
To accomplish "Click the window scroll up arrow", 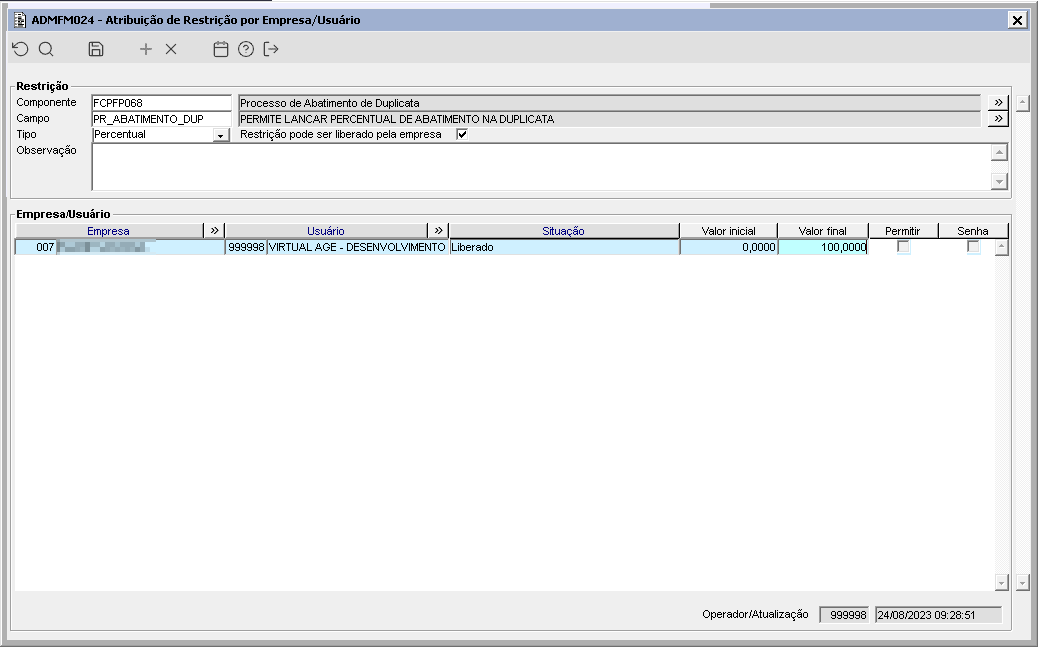I will coord(1022,103).
